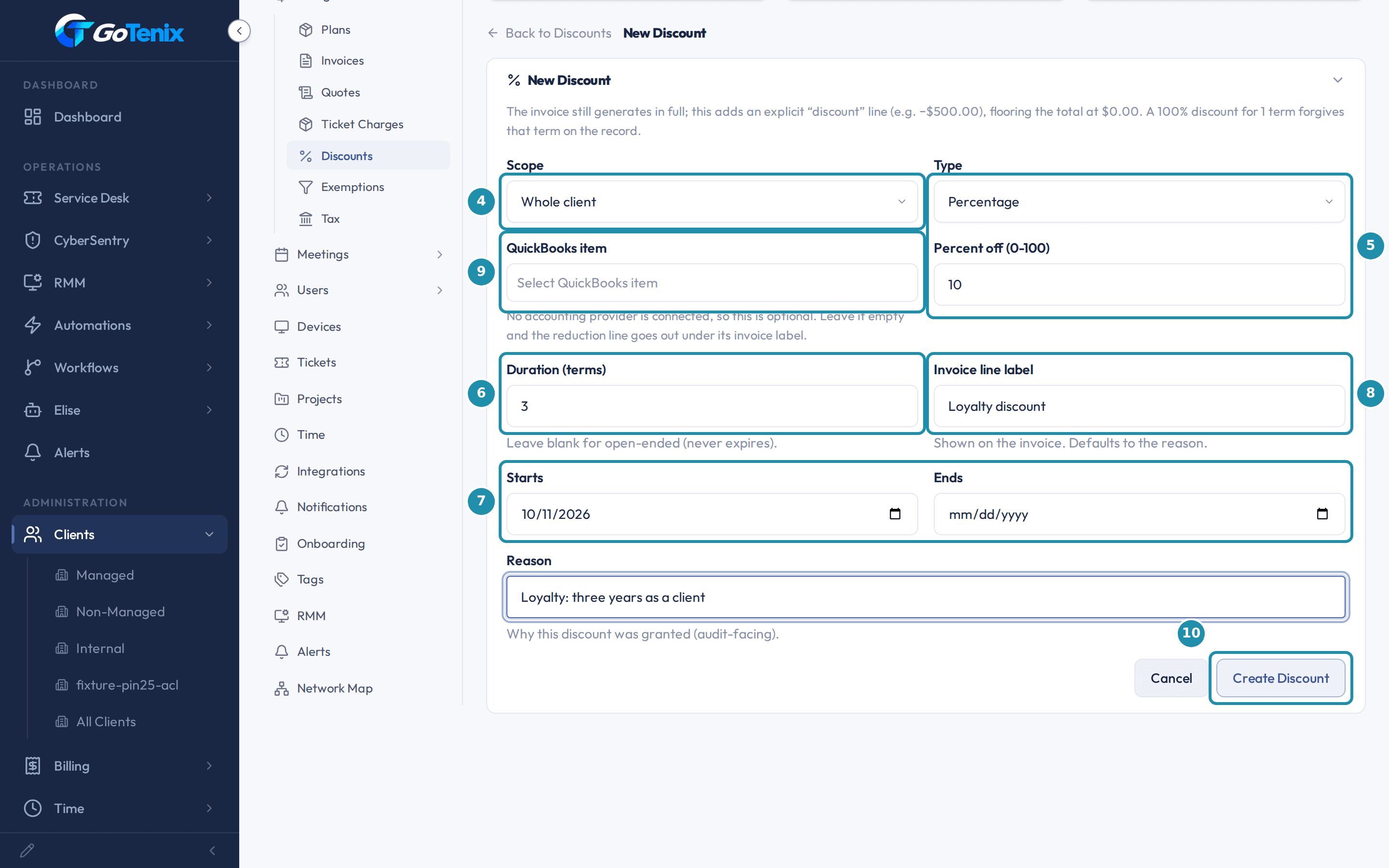Select Discounts menu item
Viewport: 1389px width, 868px height.
tap(368, 156)
